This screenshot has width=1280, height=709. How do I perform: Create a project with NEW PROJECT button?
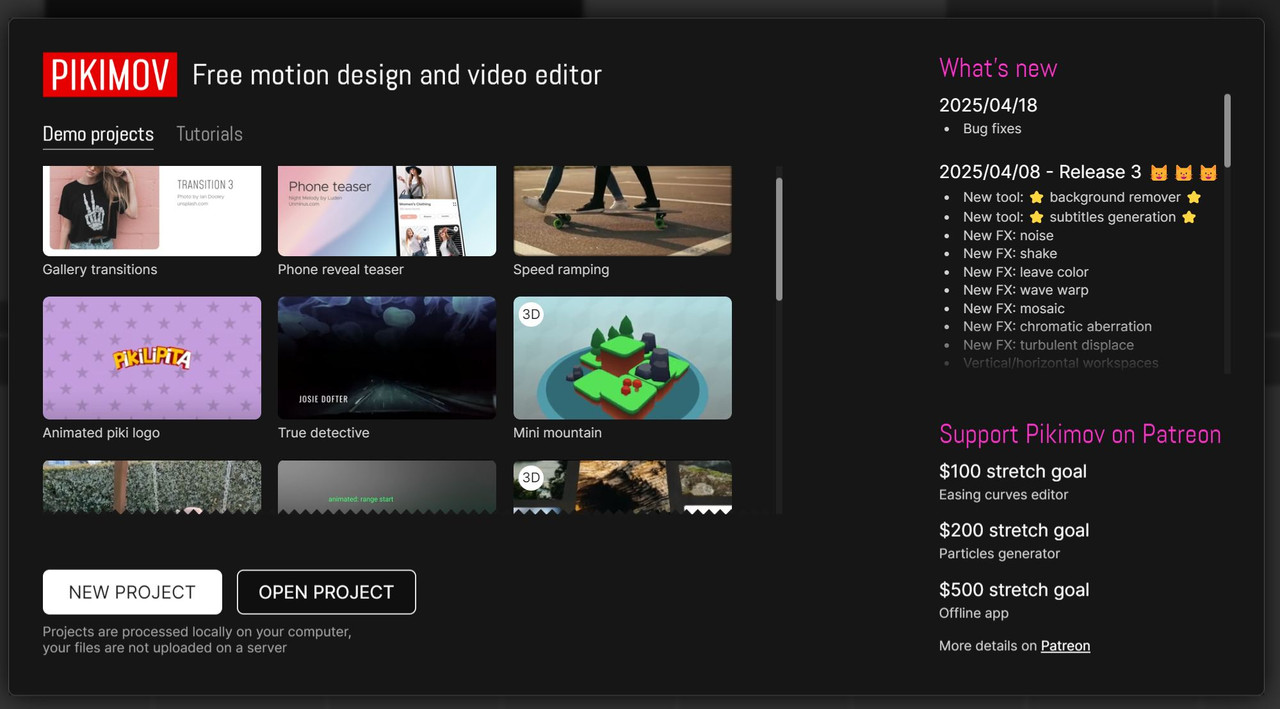[132, 592]
